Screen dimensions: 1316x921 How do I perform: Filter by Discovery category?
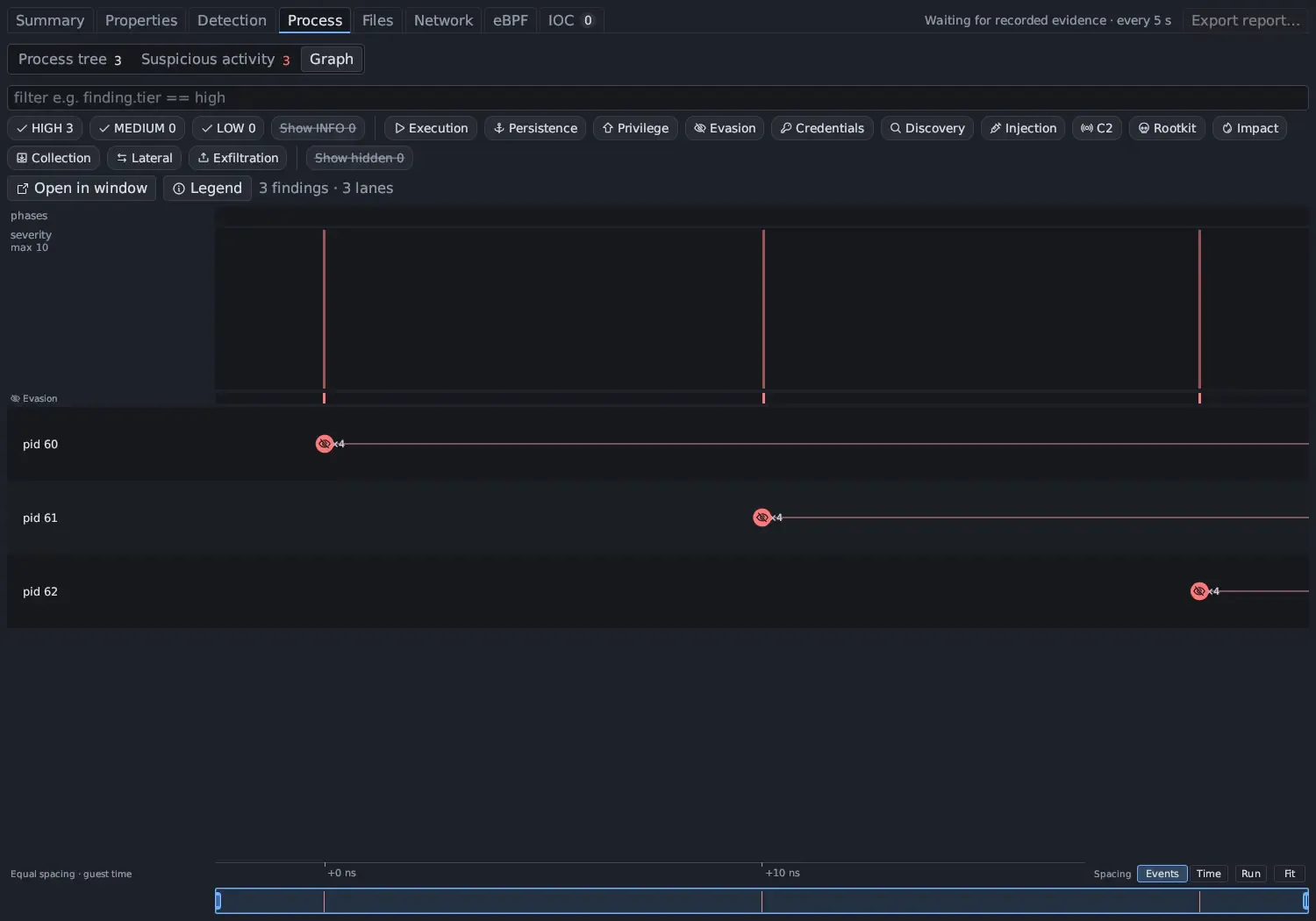[x=927, y=128]
